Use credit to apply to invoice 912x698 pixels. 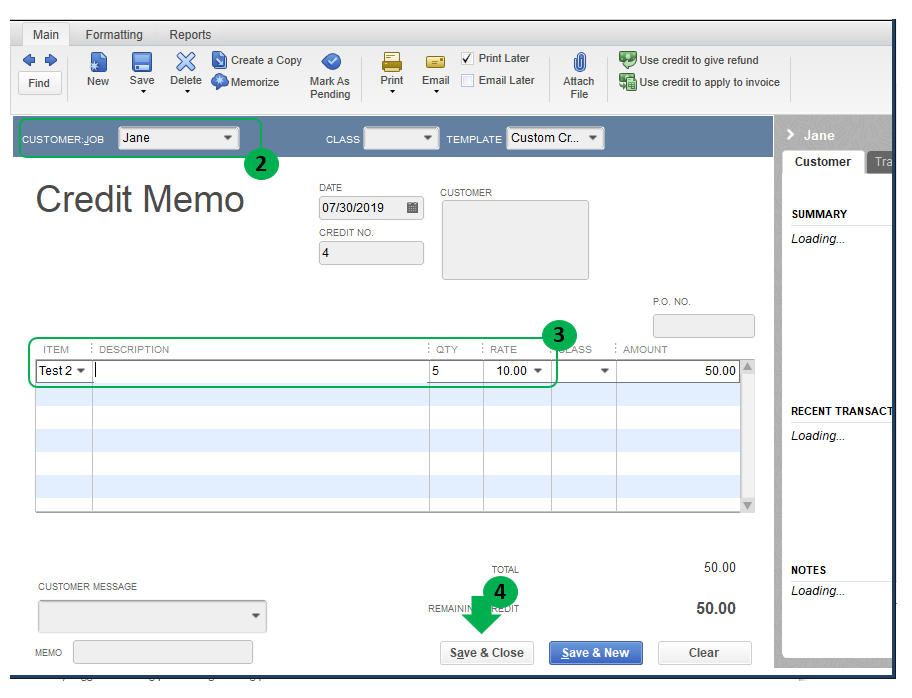tap(699, 82)
